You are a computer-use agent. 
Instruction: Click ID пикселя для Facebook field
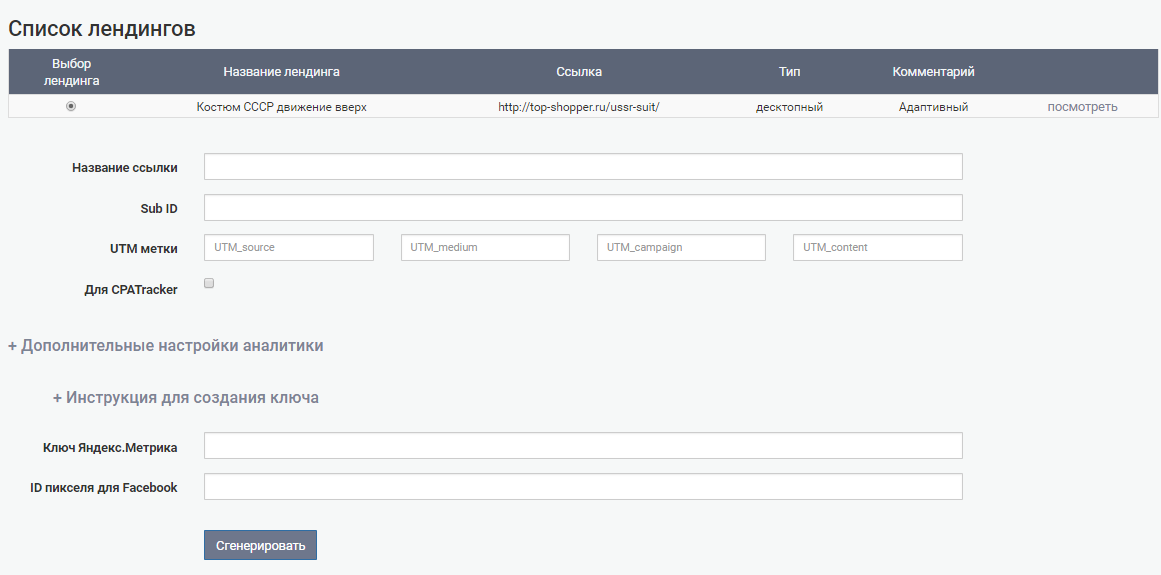click(583, 487)
